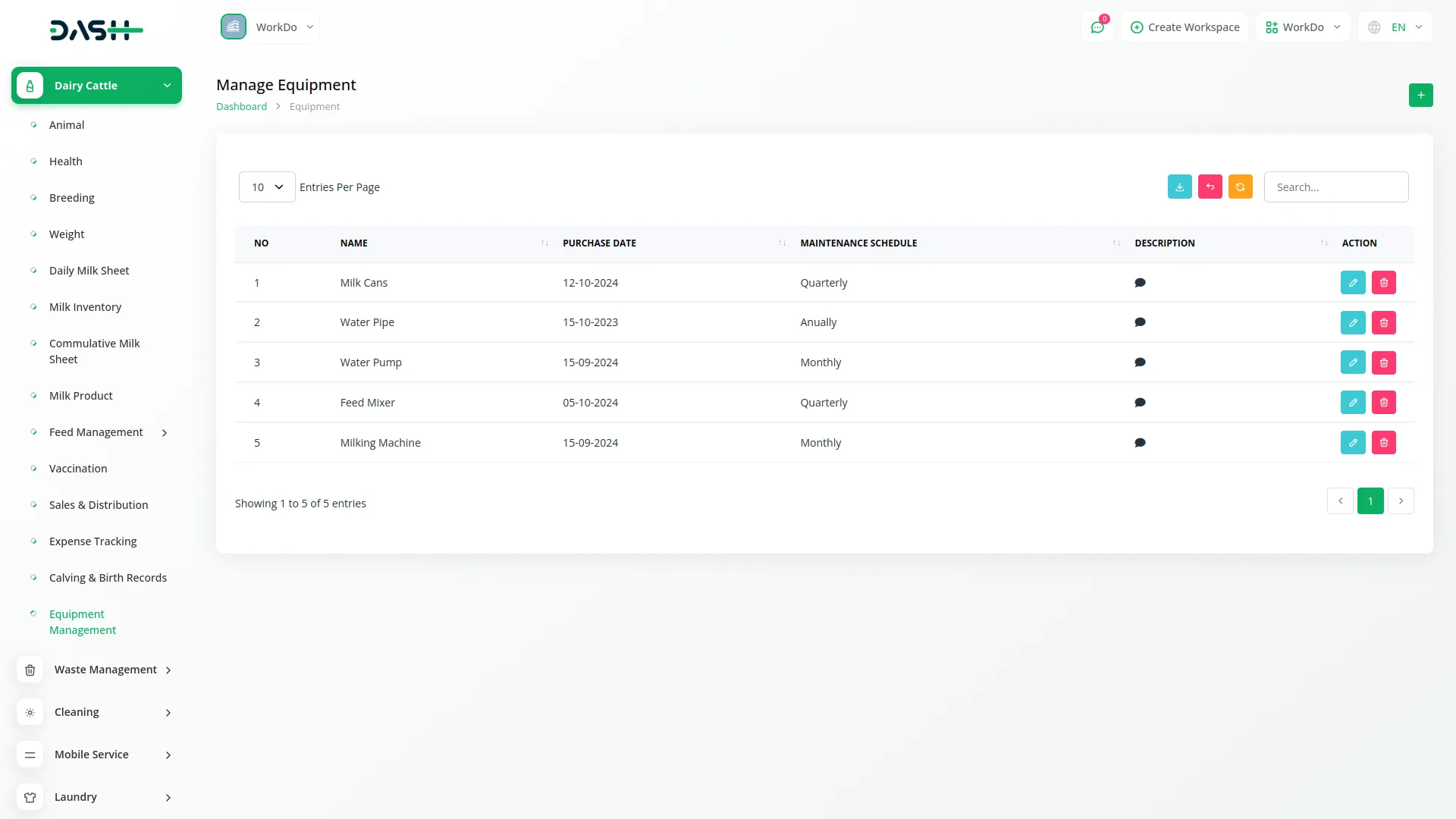Viewport: 1456px width, 819px height.
Task: Edit the Water Pump row
Action: coord(1352,363)
